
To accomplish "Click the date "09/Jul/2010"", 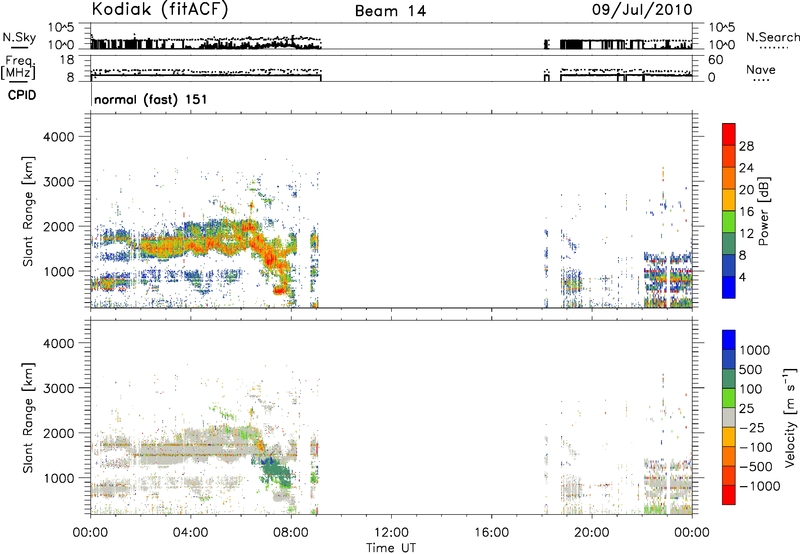I will click(642, 10).
